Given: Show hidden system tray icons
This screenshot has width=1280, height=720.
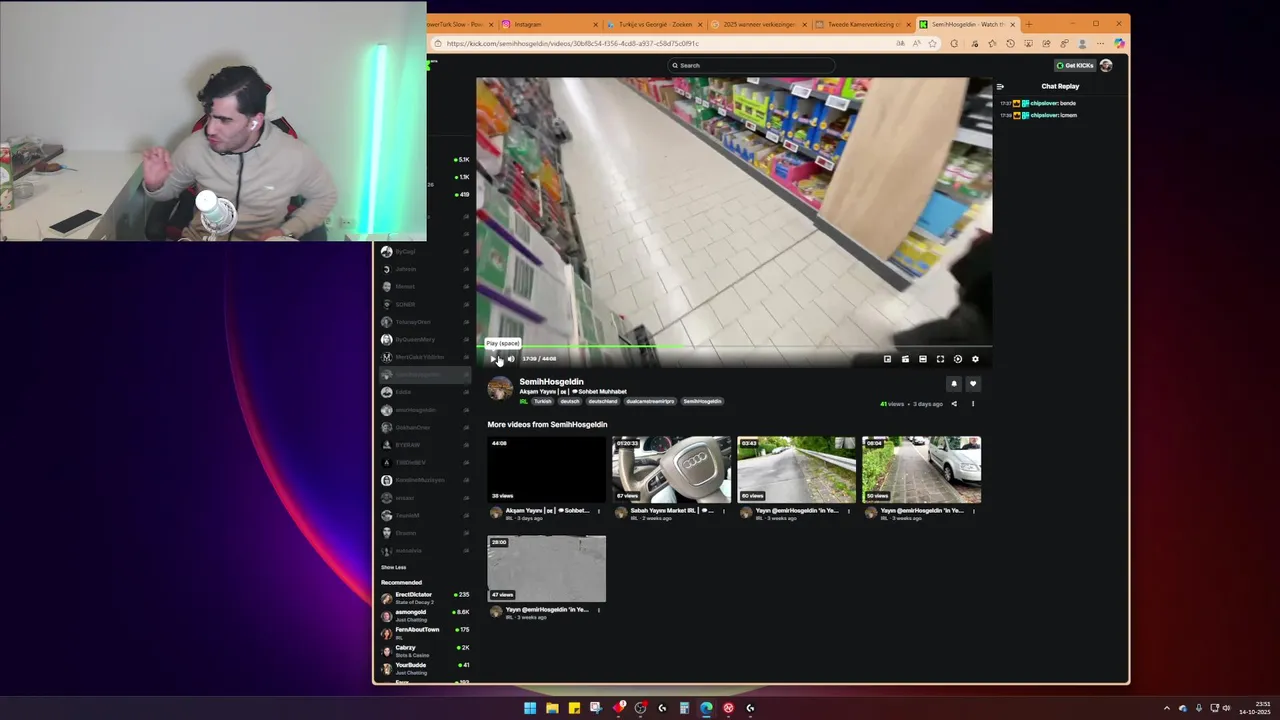Looking at the screenshot, I should (1166, 708).
